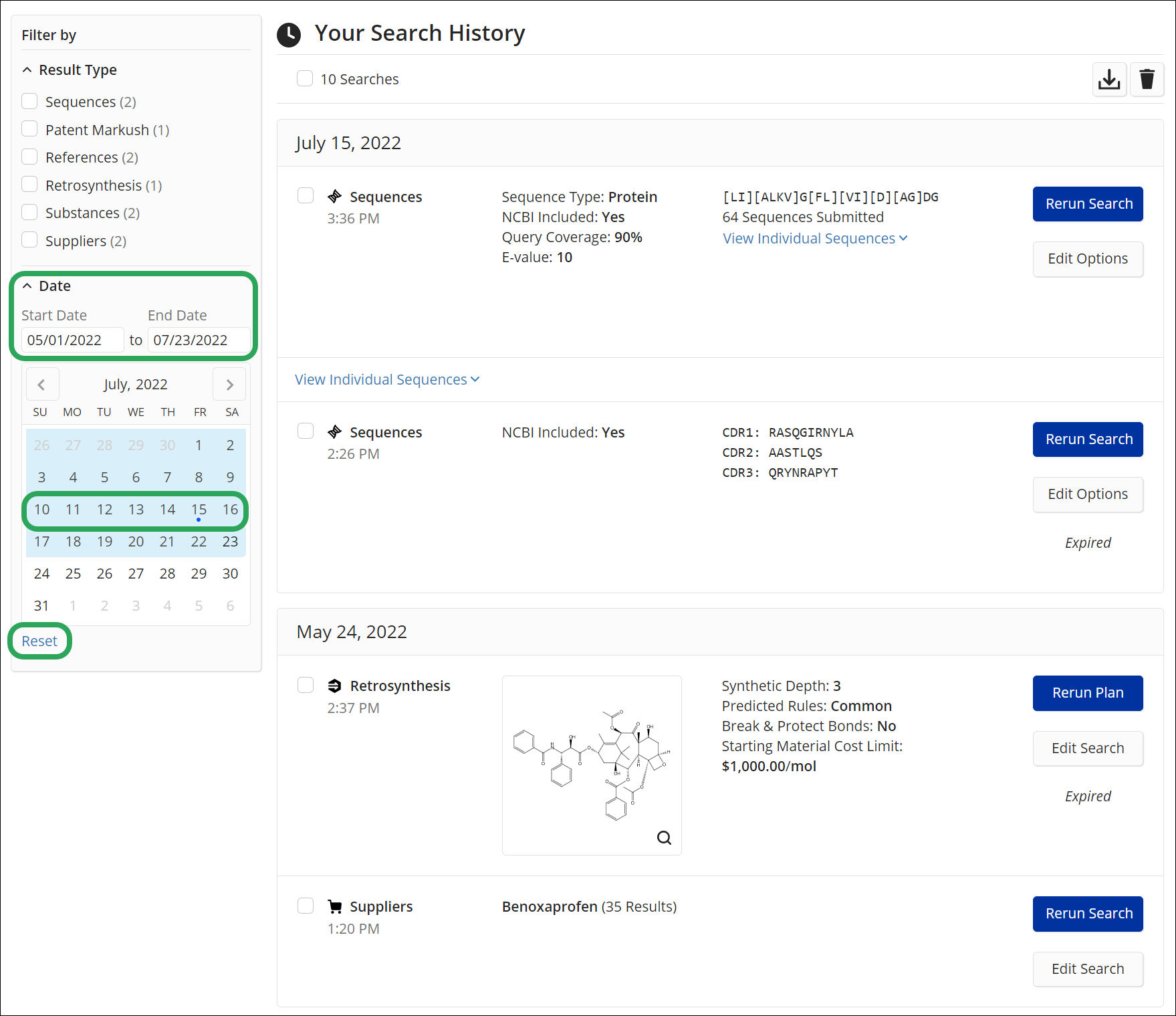Click Edit Search for Retrosynthesis entry
The width and height of the screenshot is (1176, 1016).
tap(1088, 748)
